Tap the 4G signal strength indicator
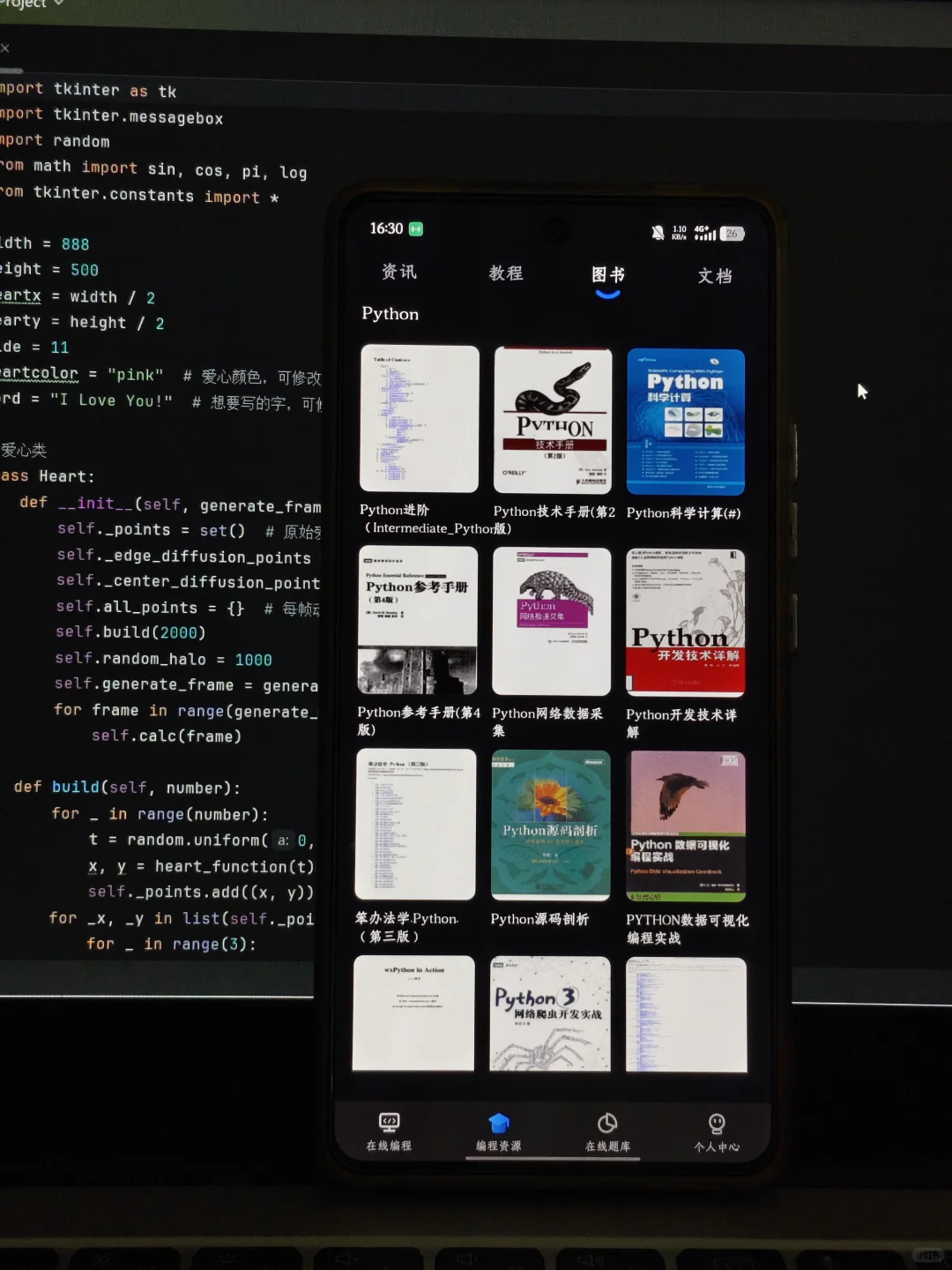Viewport: 952px width, 1270px height. tap(705, 233)
